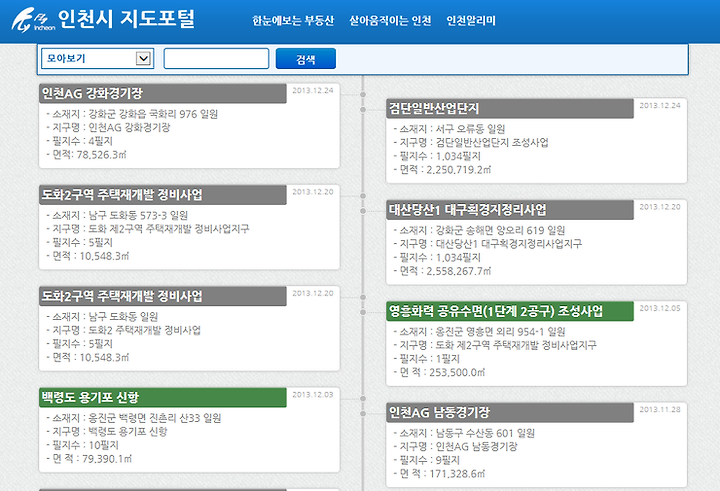Click the search text input field
The height and width of the screenshot is (491, 720).
[216, 59]
